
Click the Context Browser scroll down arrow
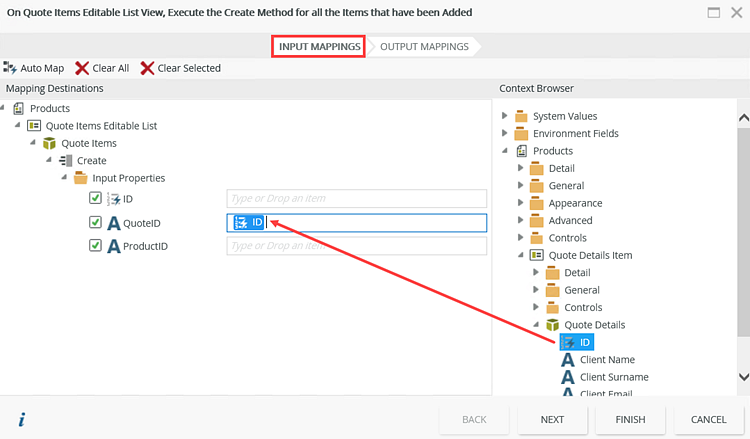[x=743, y=376]
